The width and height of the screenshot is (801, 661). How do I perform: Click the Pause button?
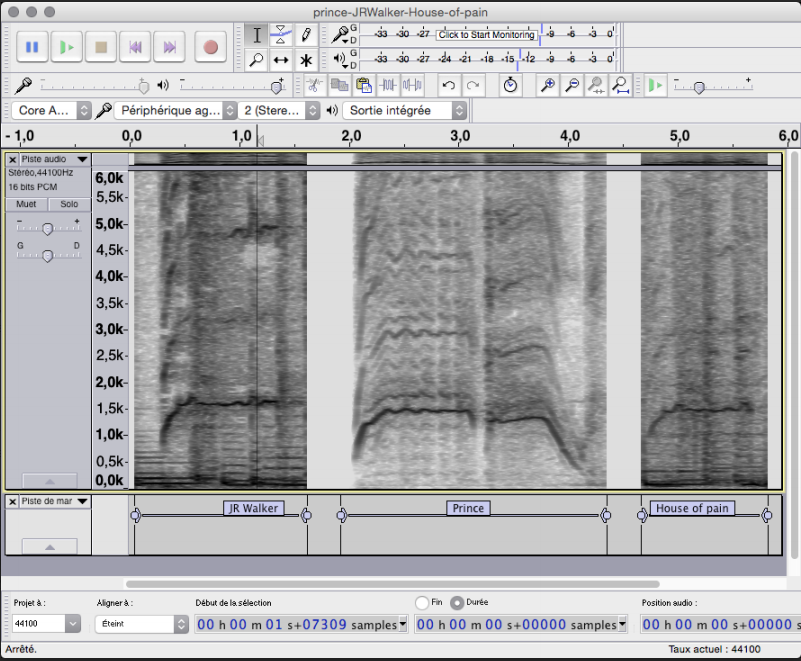coord(32,47)
